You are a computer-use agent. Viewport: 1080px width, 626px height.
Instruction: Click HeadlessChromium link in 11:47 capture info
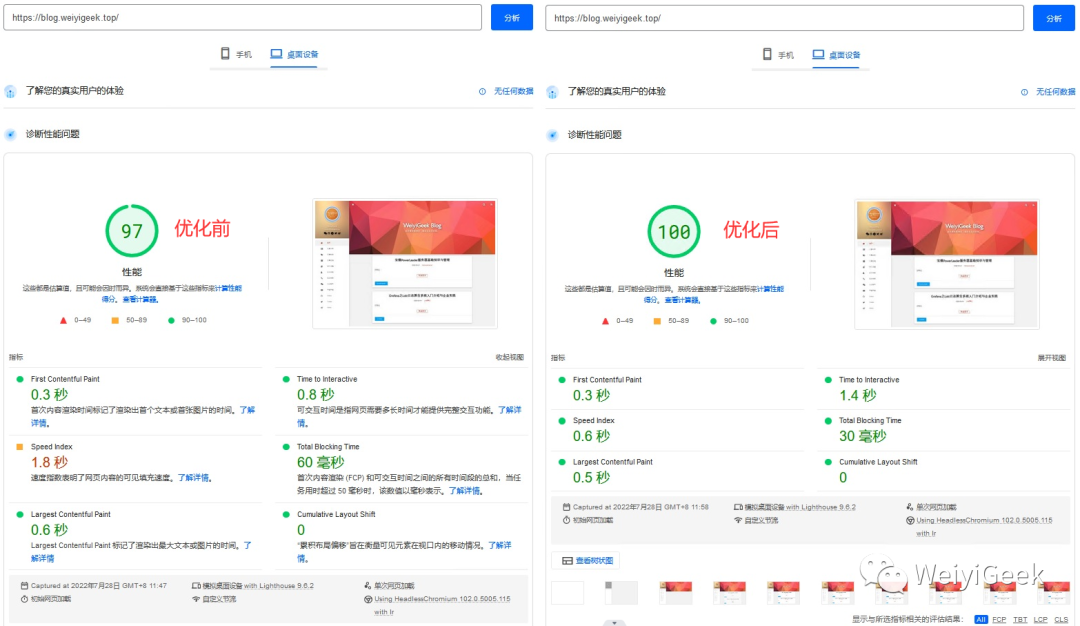[x=442, y=605]
